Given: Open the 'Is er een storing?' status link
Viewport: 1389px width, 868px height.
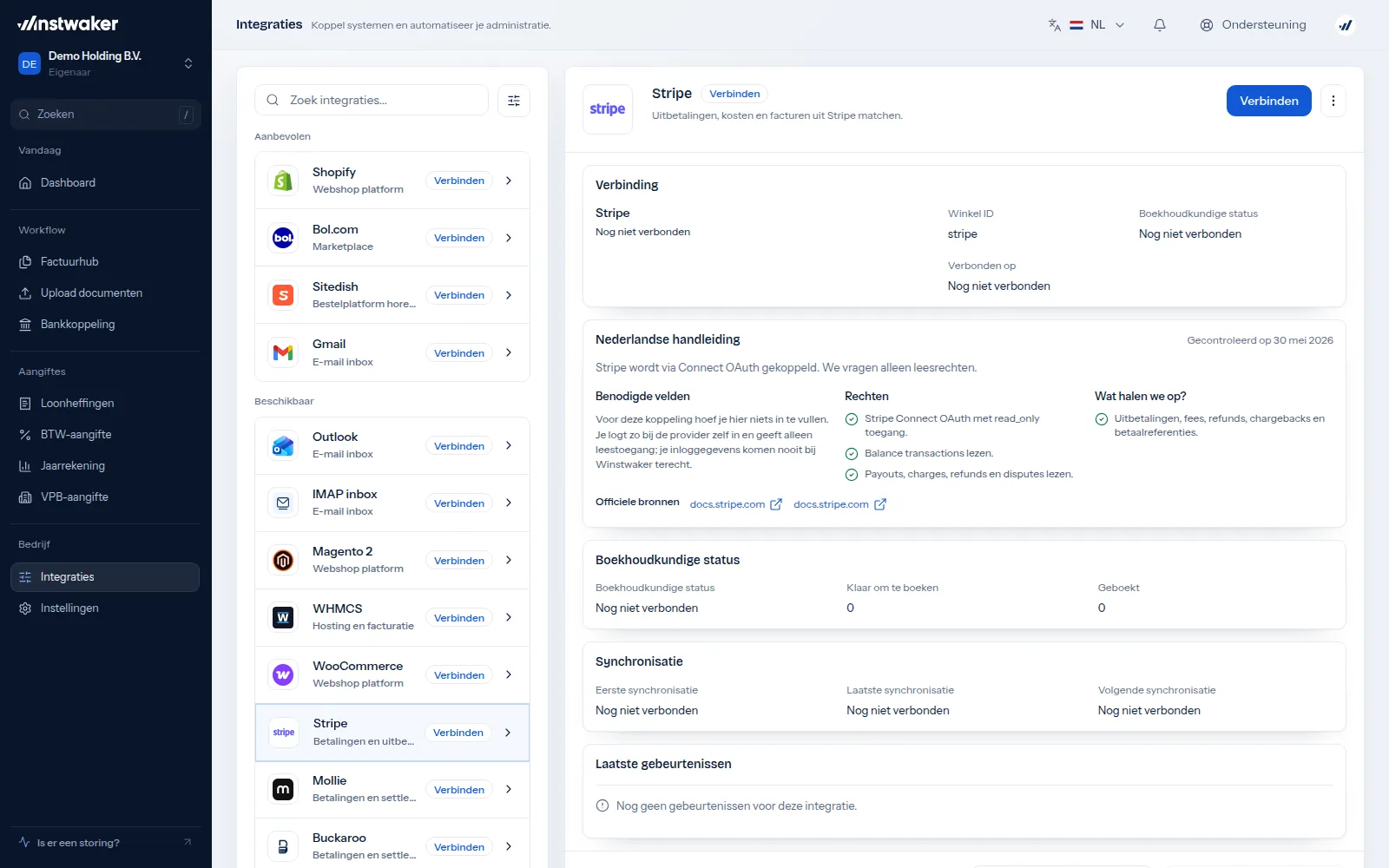Looking at the screenshot, I should click(105, 843).
